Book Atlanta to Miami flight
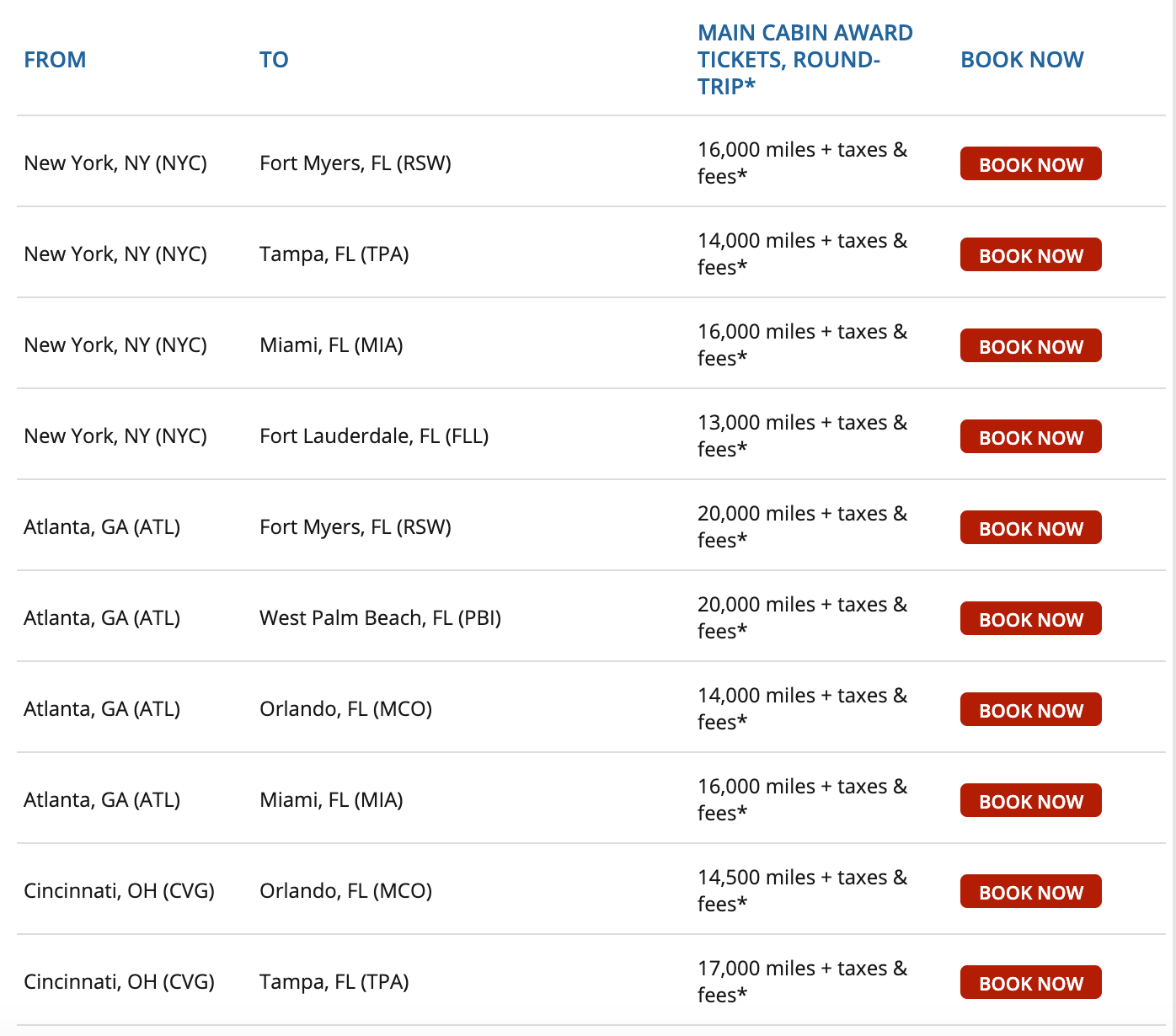This screenshot has width=1176, height=1036. point(1030,801)
